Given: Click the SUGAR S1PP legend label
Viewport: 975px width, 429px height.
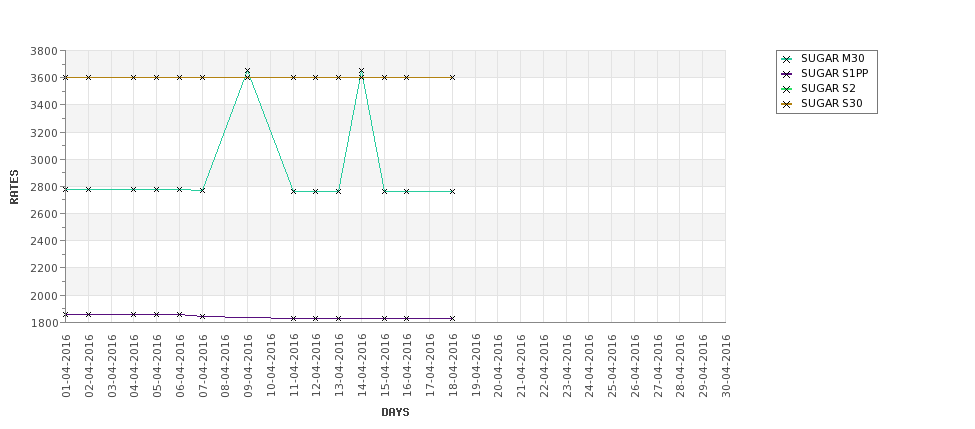Looking at the screenshot, I should (x=834, y=73).
